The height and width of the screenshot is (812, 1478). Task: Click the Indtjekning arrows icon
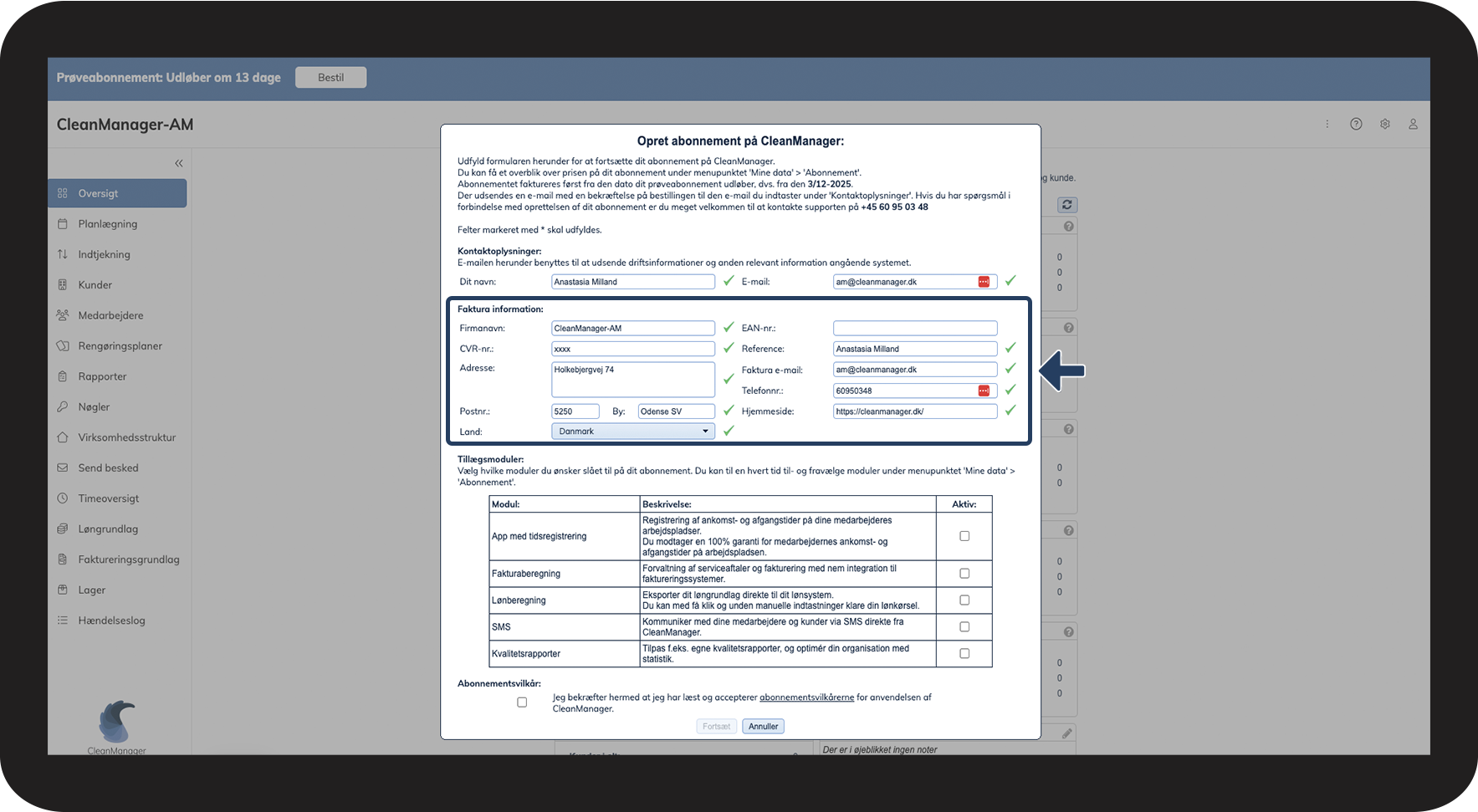62,254
